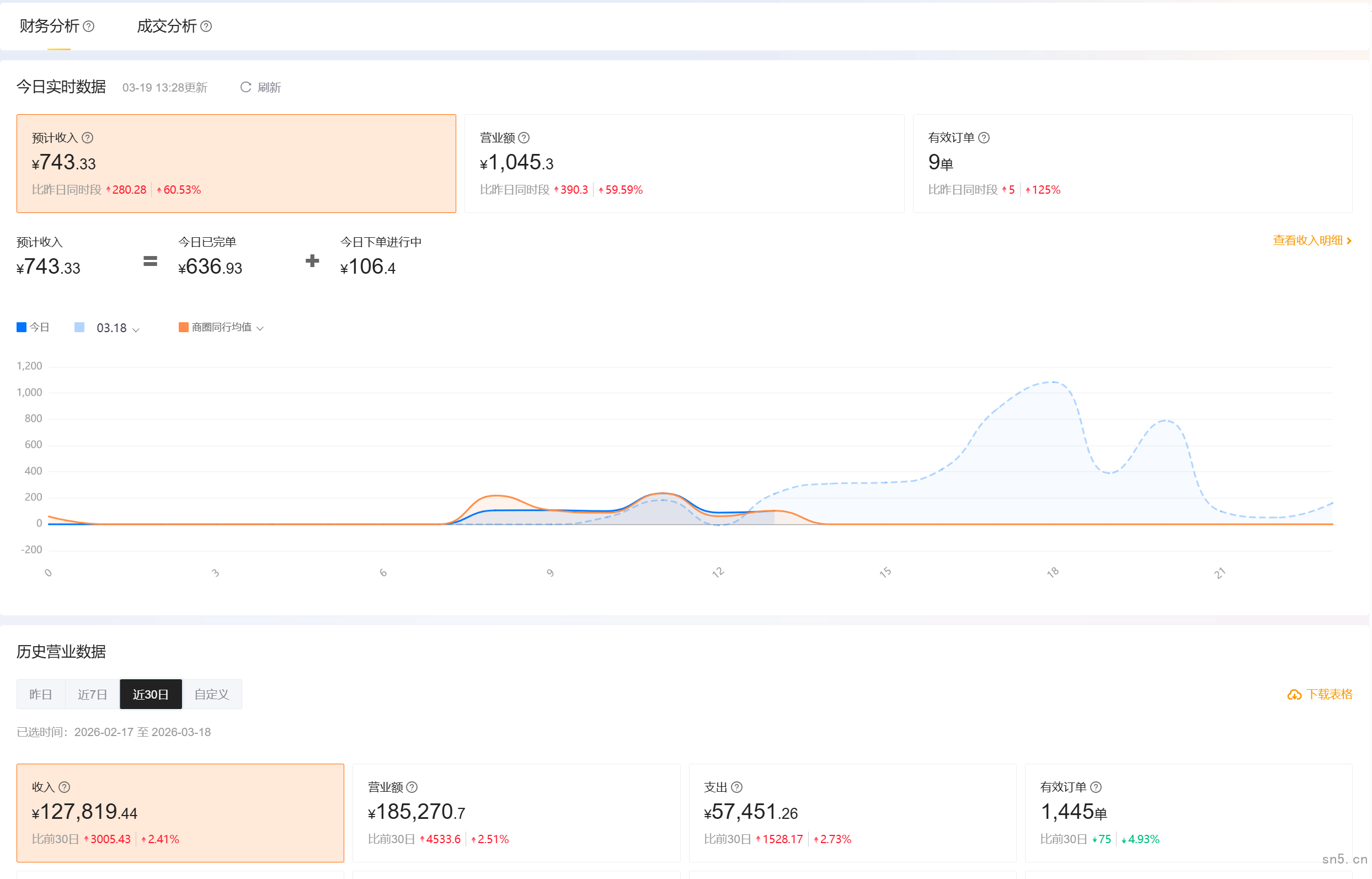Open help icon beside 预计收入 card
The height and width of the screenshot is (879, 1372).
87,137
